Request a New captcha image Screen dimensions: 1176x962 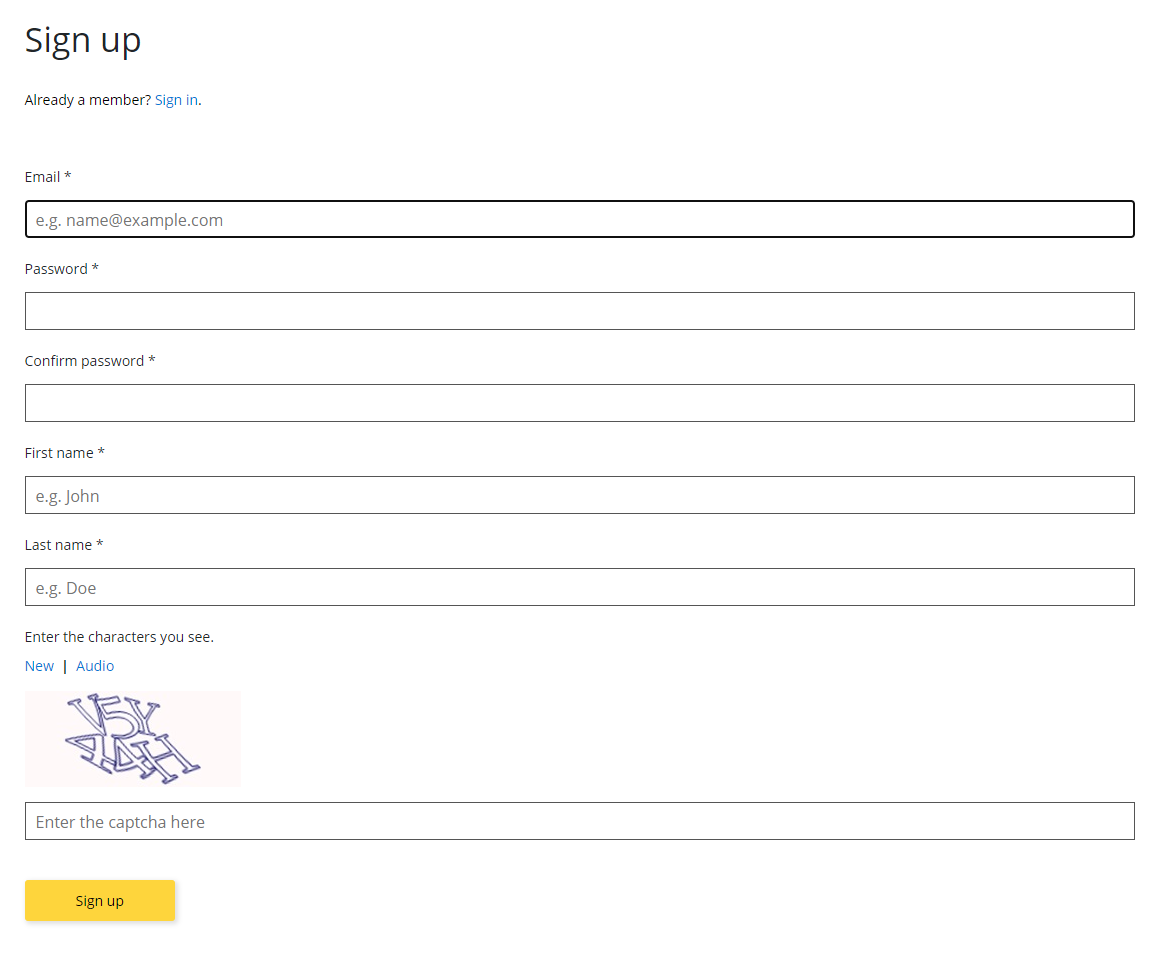(39, 666)
